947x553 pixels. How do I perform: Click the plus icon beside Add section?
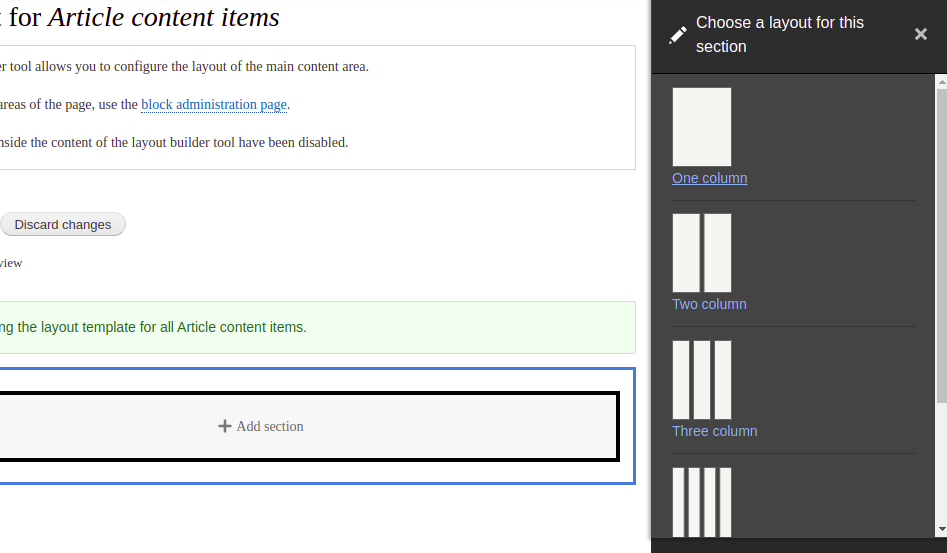coord(225,426)
